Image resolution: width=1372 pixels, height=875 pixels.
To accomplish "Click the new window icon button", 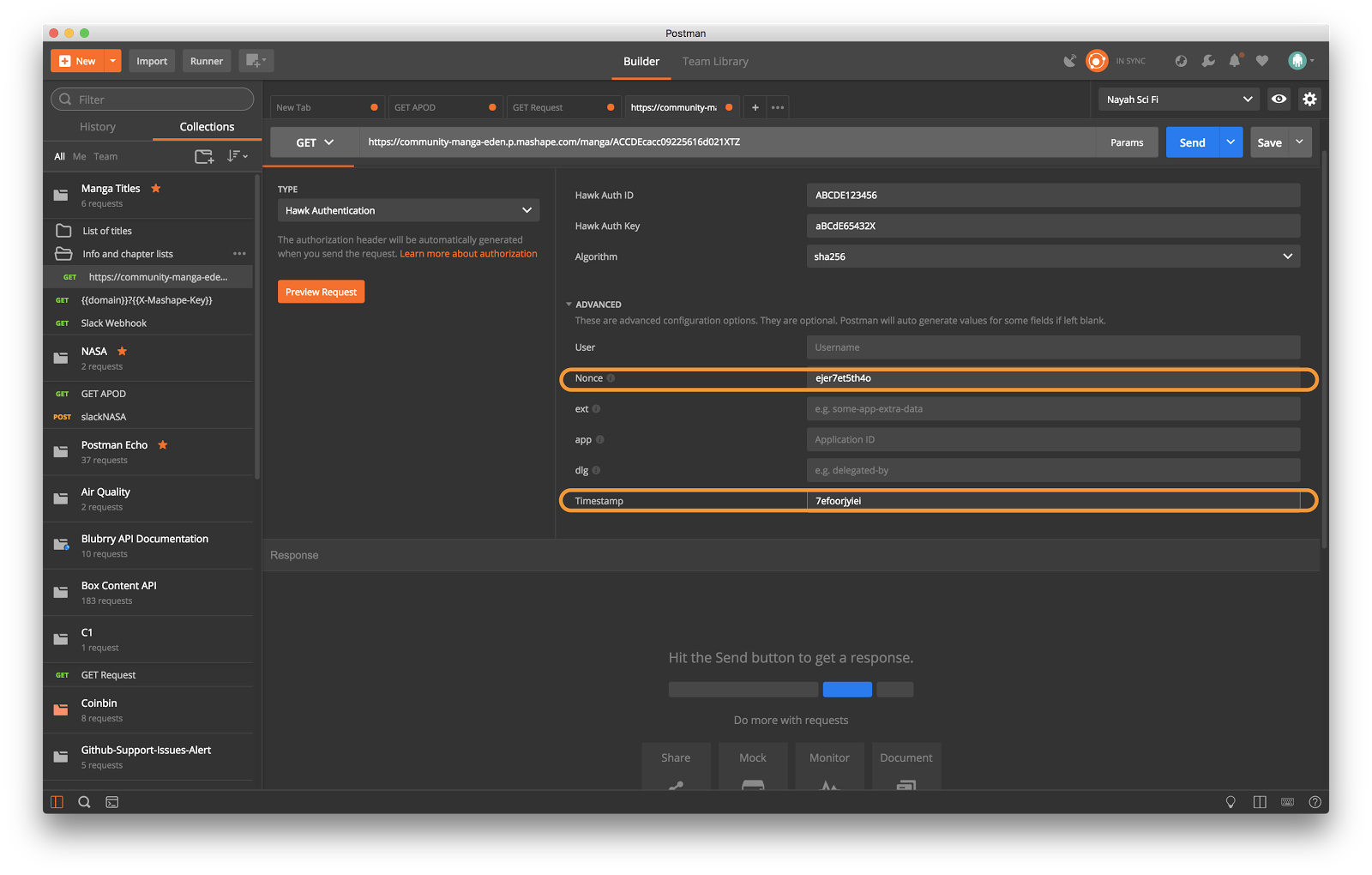I will (256, 61).
